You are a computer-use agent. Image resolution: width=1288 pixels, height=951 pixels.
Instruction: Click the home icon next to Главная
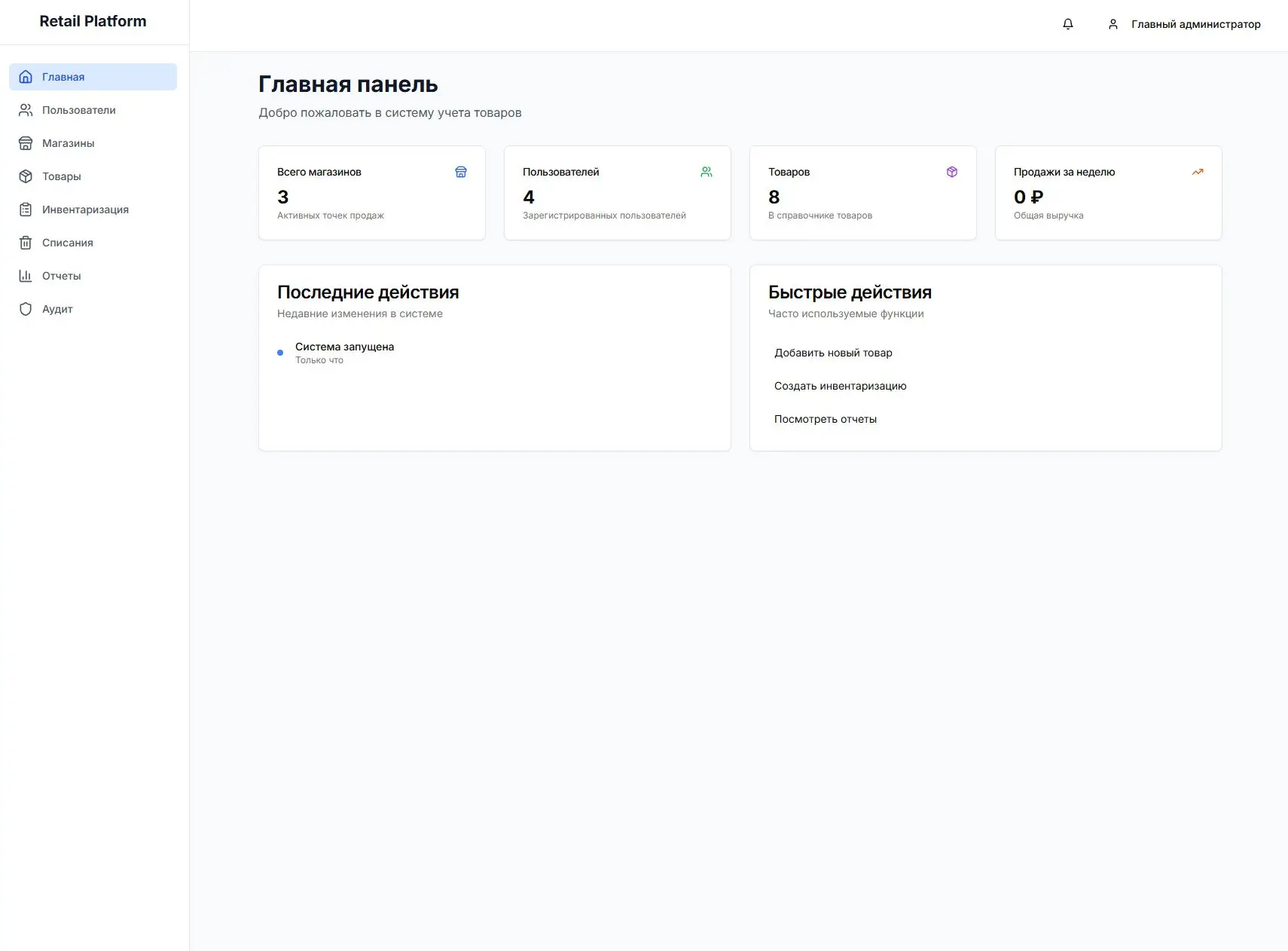click(26, 76)
